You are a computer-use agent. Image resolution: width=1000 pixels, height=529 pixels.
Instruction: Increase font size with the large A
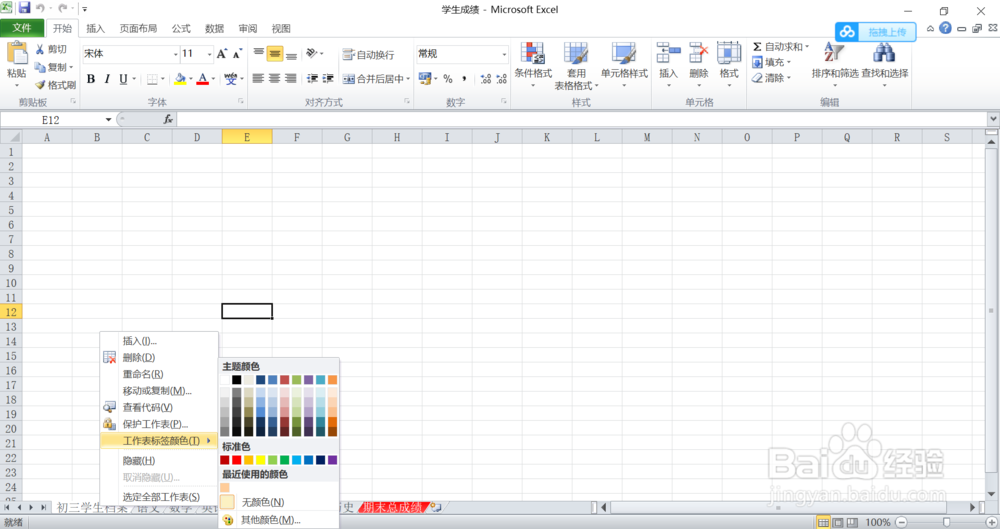pos(221,54)
